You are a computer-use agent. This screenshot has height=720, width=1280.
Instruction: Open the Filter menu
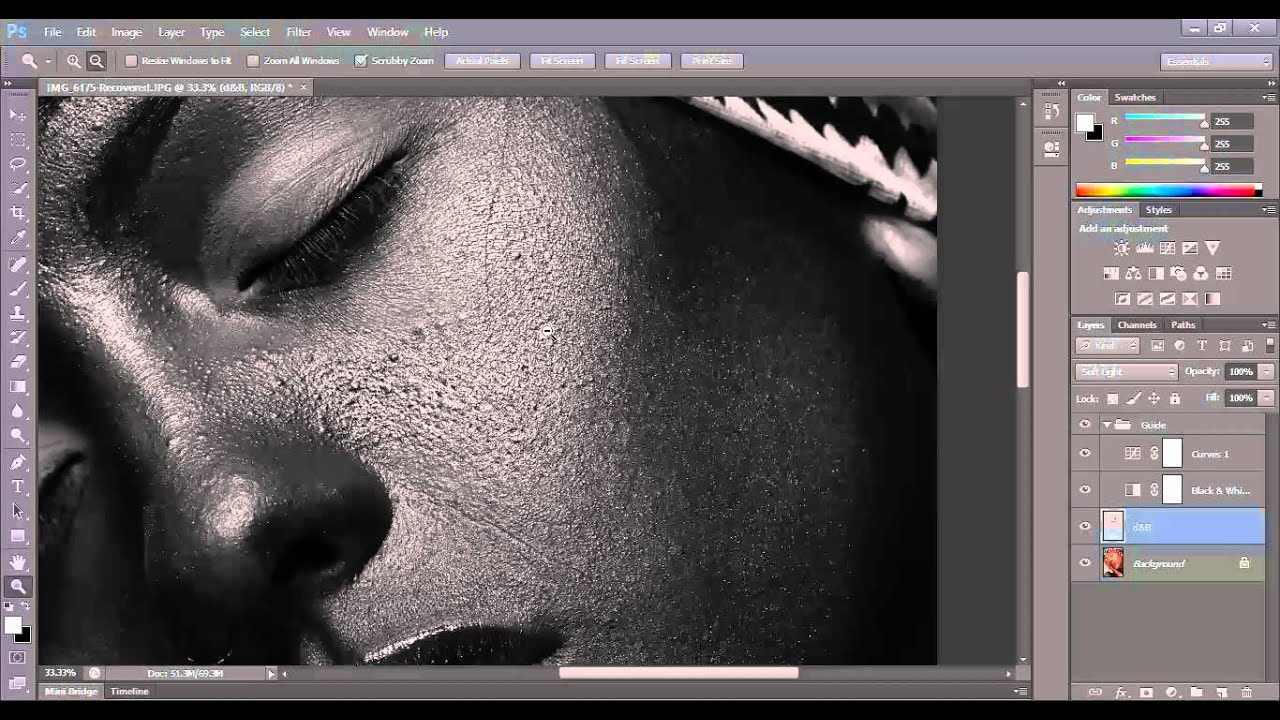[x=299, y=32]
